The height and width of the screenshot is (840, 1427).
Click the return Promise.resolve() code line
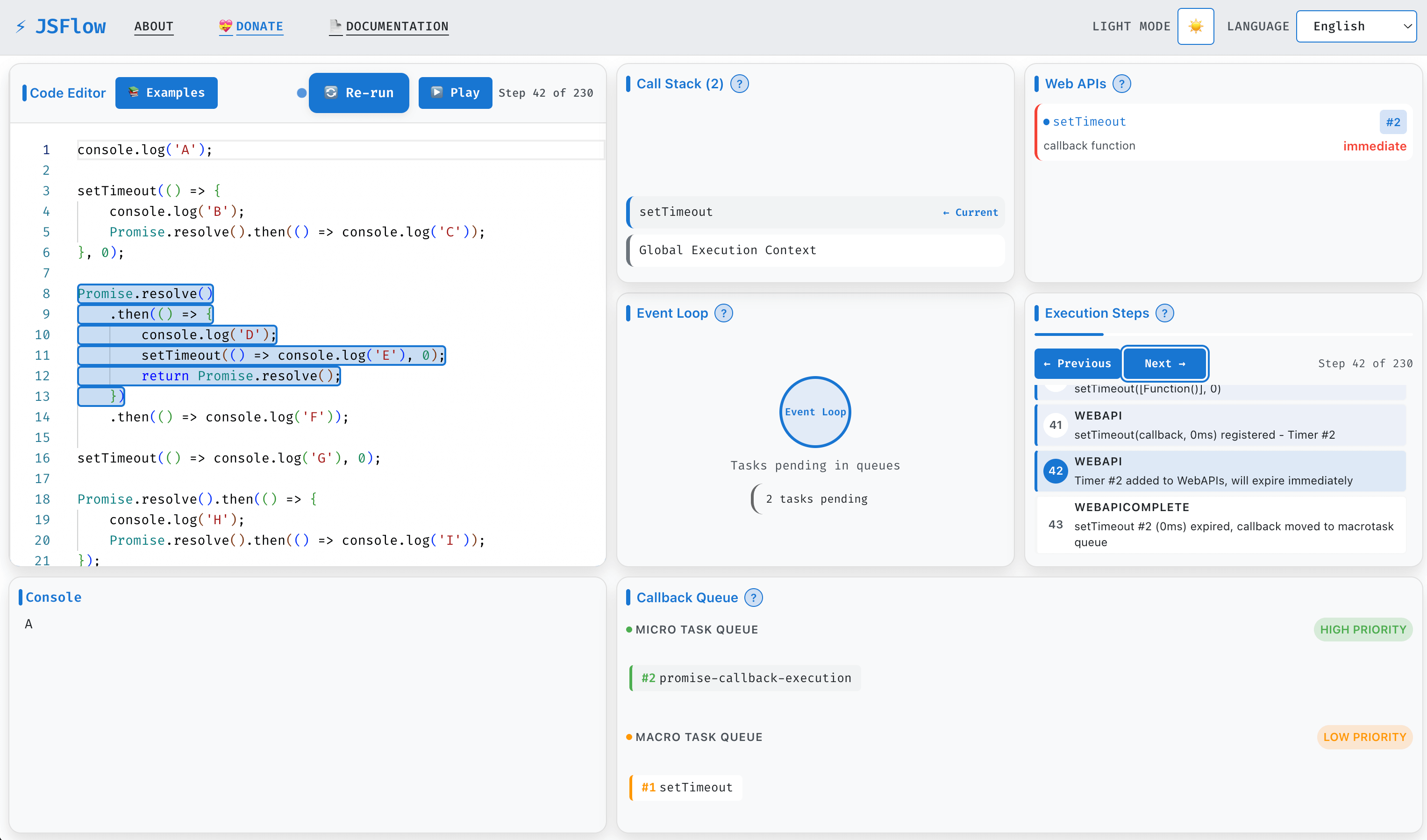pos(240,376)
